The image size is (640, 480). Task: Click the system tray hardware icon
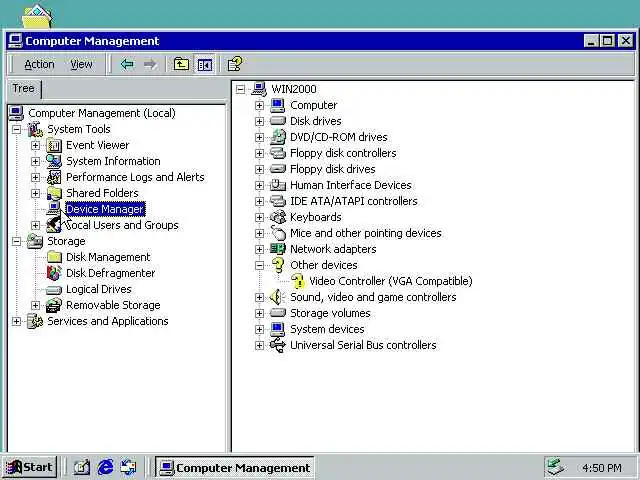click(x=556, y=467)
